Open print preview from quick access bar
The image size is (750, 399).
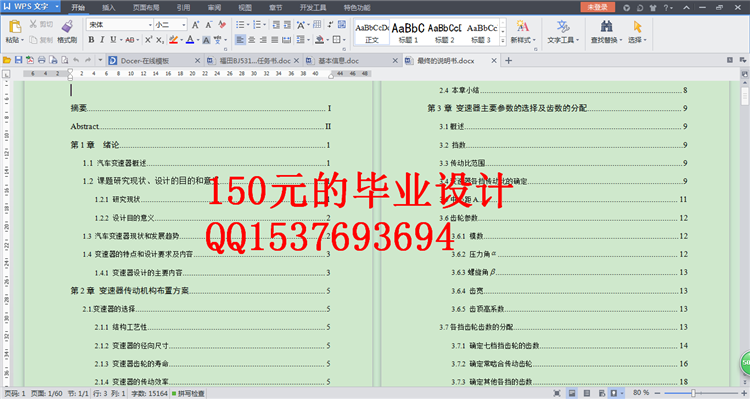point(65,60)
